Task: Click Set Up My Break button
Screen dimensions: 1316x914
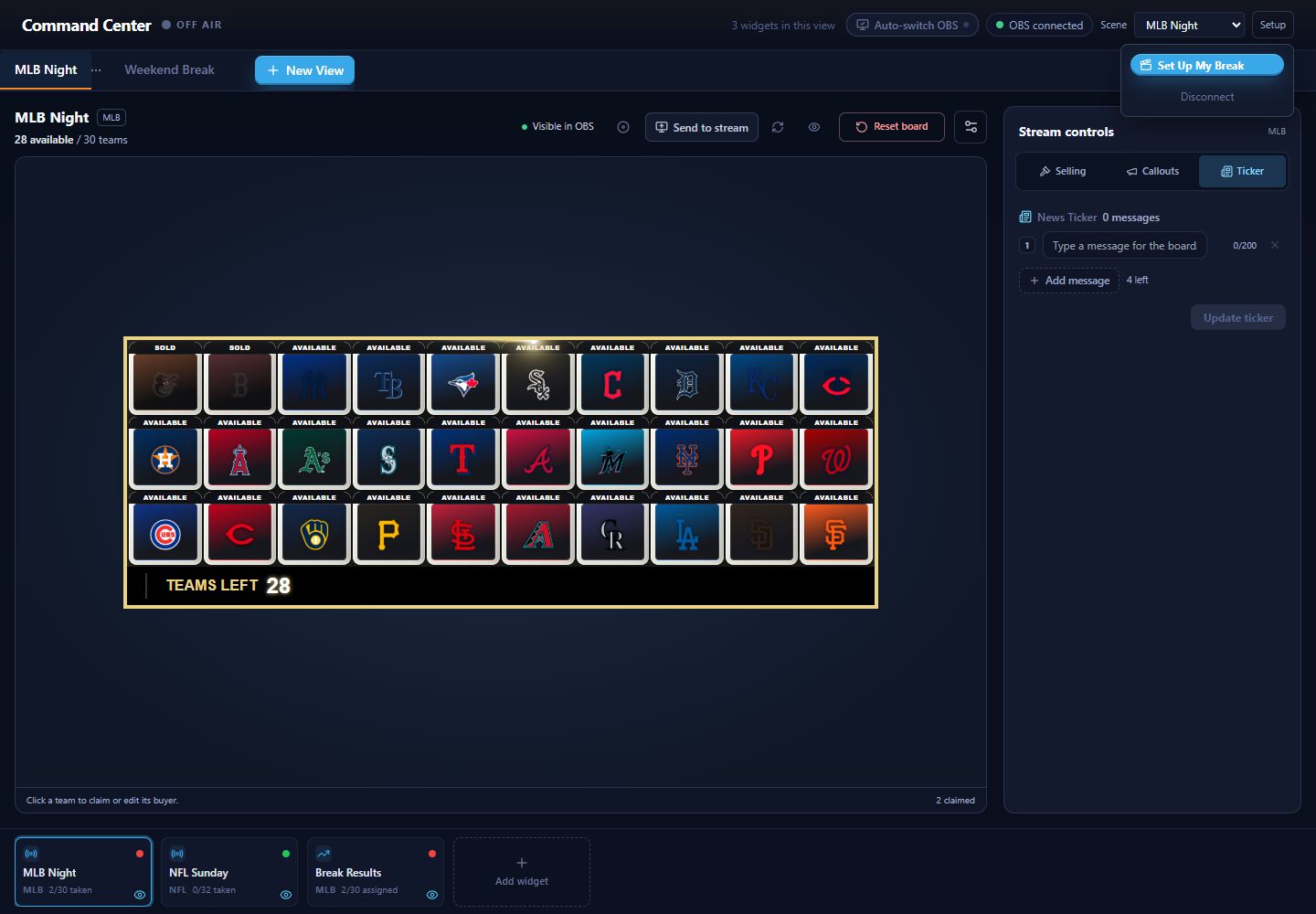Action: (1207, 65)
